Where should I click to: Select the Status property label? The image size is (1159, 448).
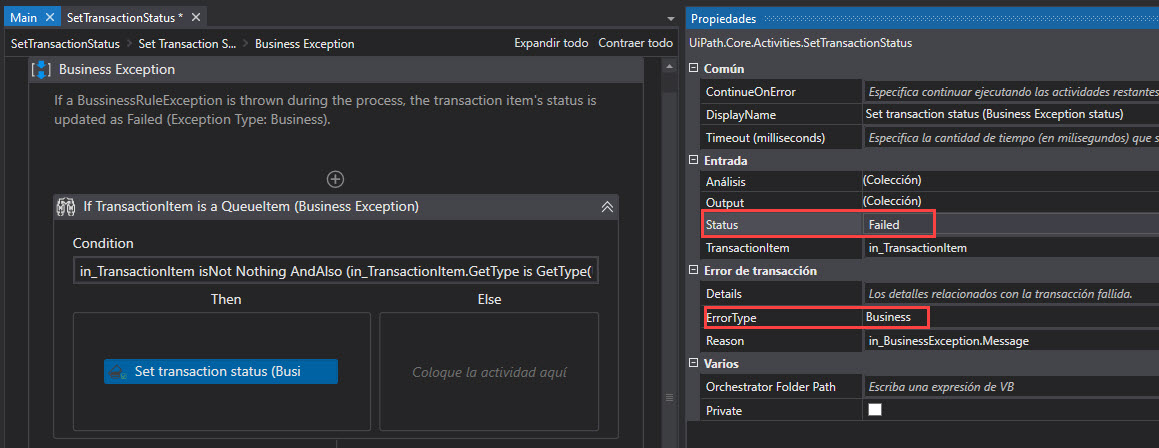[x=722, y=224]
